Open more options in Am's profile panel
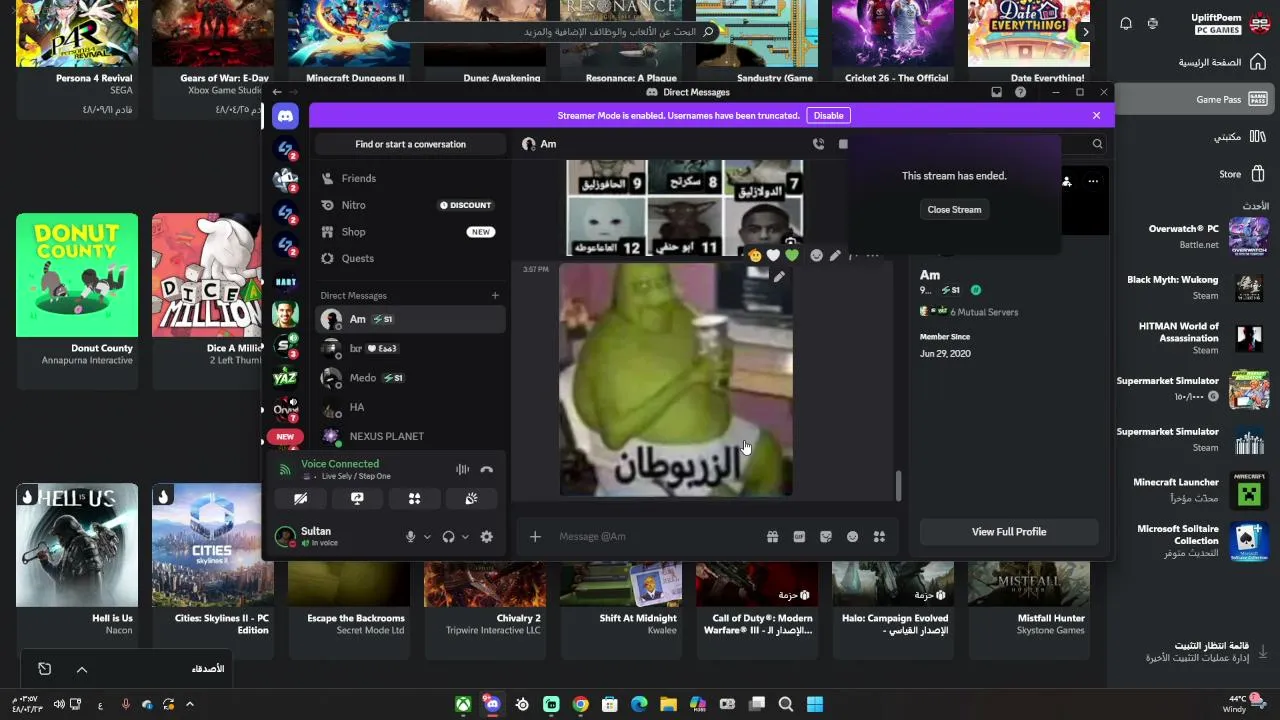This screenshot has height=720, width=1280. (x=1093, y=181)
